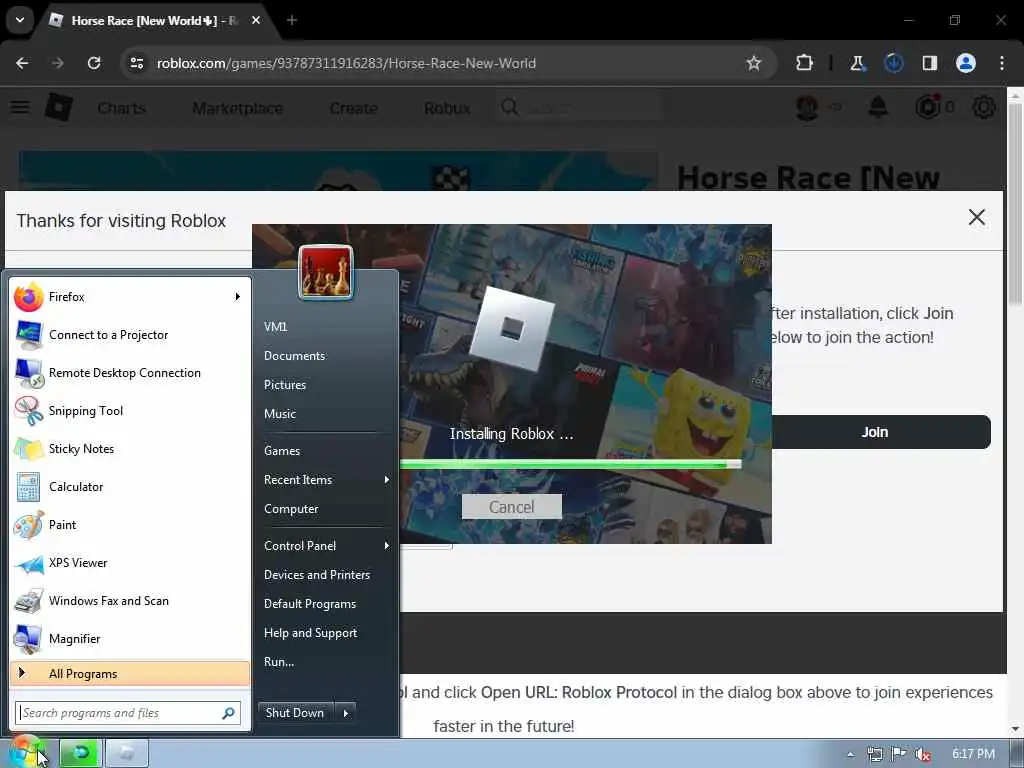Image resolution: width=1024 pixels, height=768 pixels.
Task: Toggle the Chrome side panel
Action: coord(929,63)
